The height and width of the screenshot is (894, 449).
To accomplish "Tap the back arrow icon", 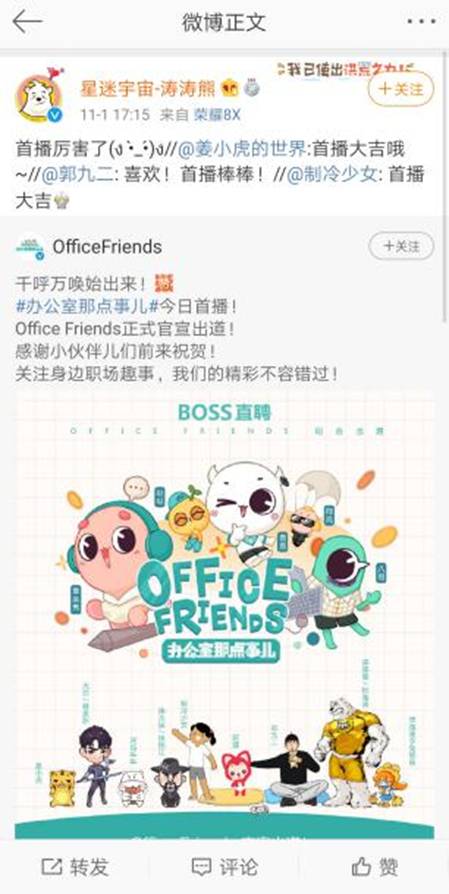I will coord(27,22).
